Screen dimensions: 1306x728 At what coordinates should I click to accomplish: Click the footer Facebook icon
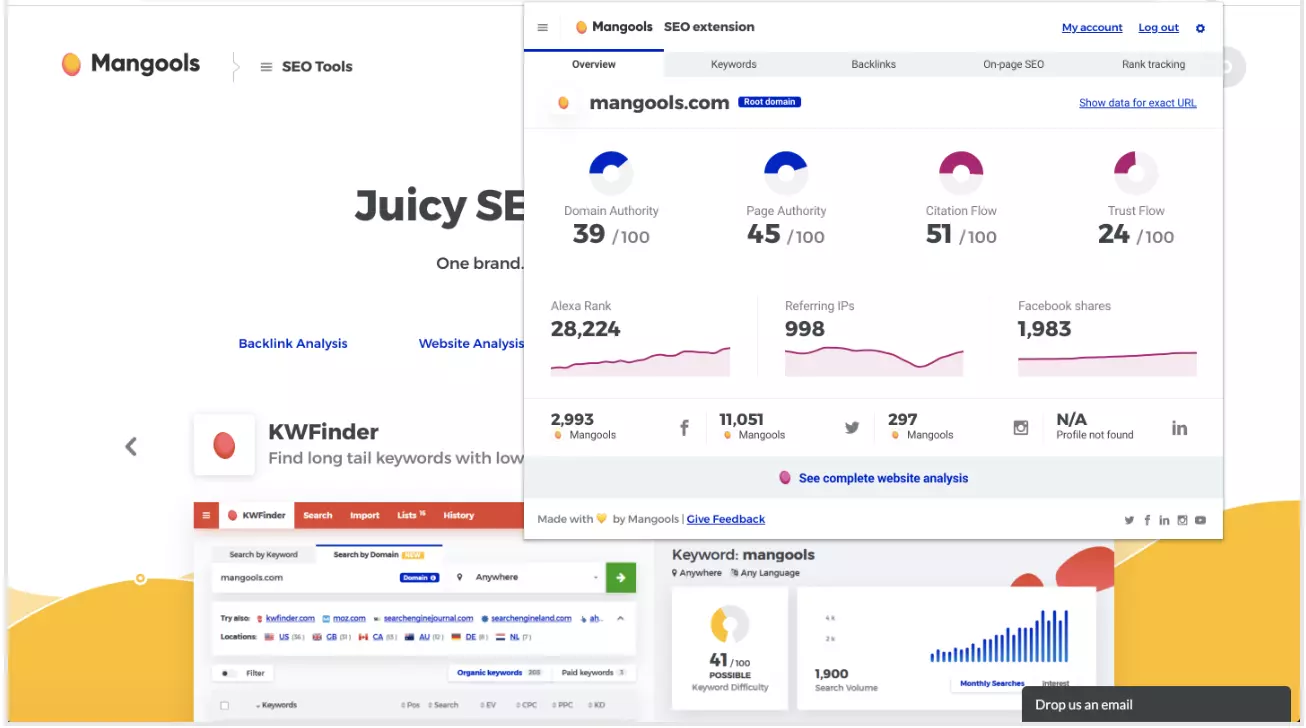click(x=1147, y=520)
